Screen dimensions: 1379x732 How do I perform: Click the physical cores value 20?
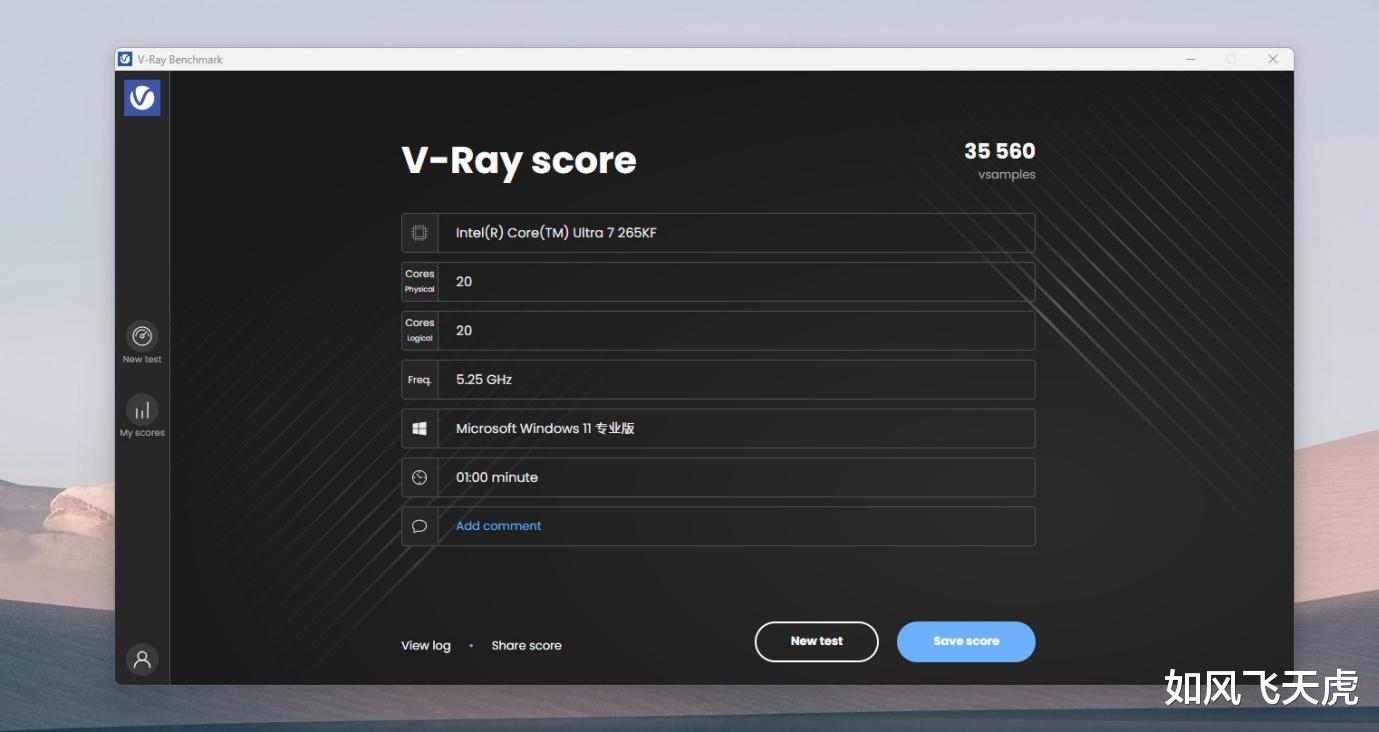tap(464, 282)
